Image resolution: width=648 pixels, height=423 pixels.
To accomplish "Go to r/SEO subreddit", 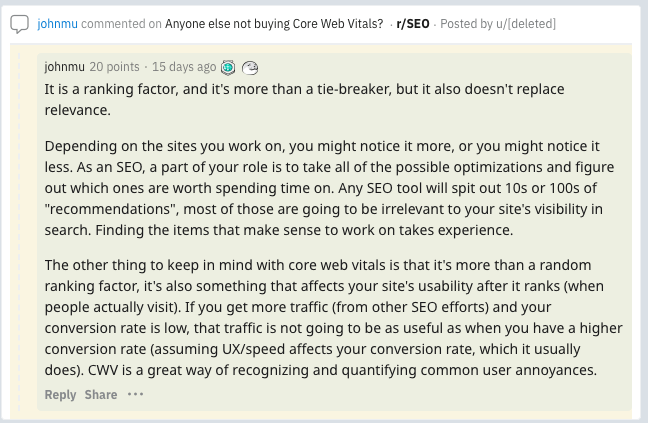I will (412, 24).
